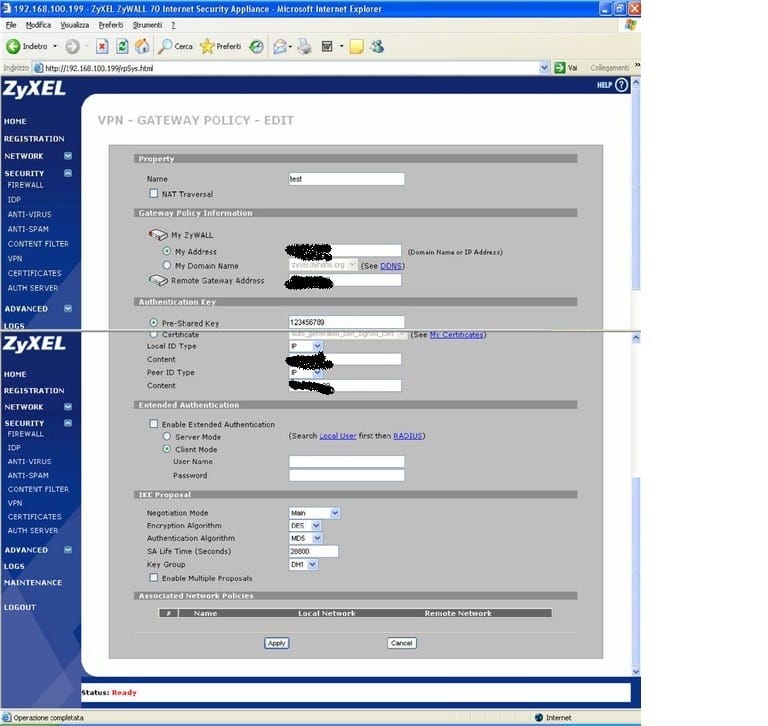Follow the RADIUS link
The height and width of the screenshot is (726, 768).
pos(408,436)
